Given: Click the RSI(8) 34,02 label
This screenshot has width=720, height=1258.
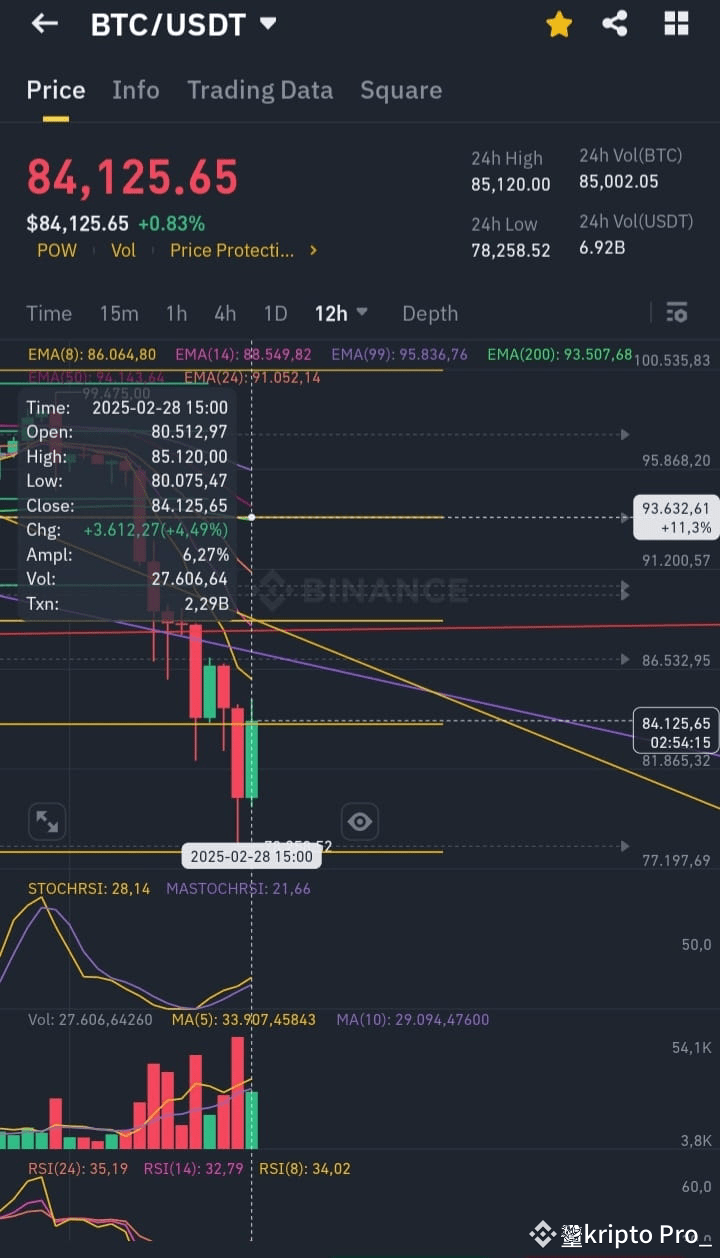Looking at the screenshot, I should coord(305,1168).
